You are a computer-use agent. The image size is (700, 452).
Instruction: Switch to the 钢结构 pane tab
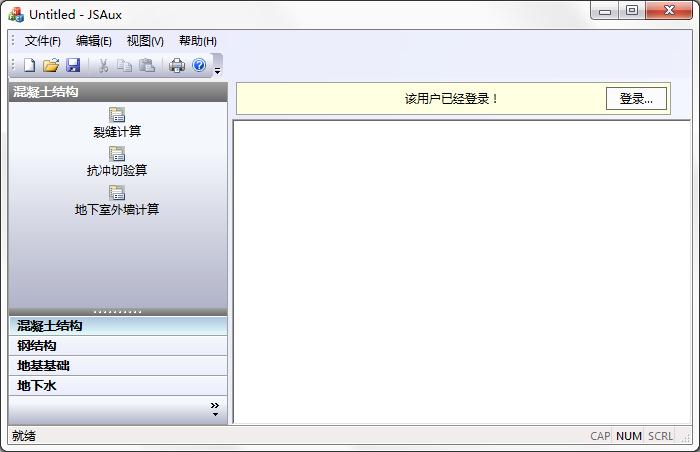(x=118, y=346)
